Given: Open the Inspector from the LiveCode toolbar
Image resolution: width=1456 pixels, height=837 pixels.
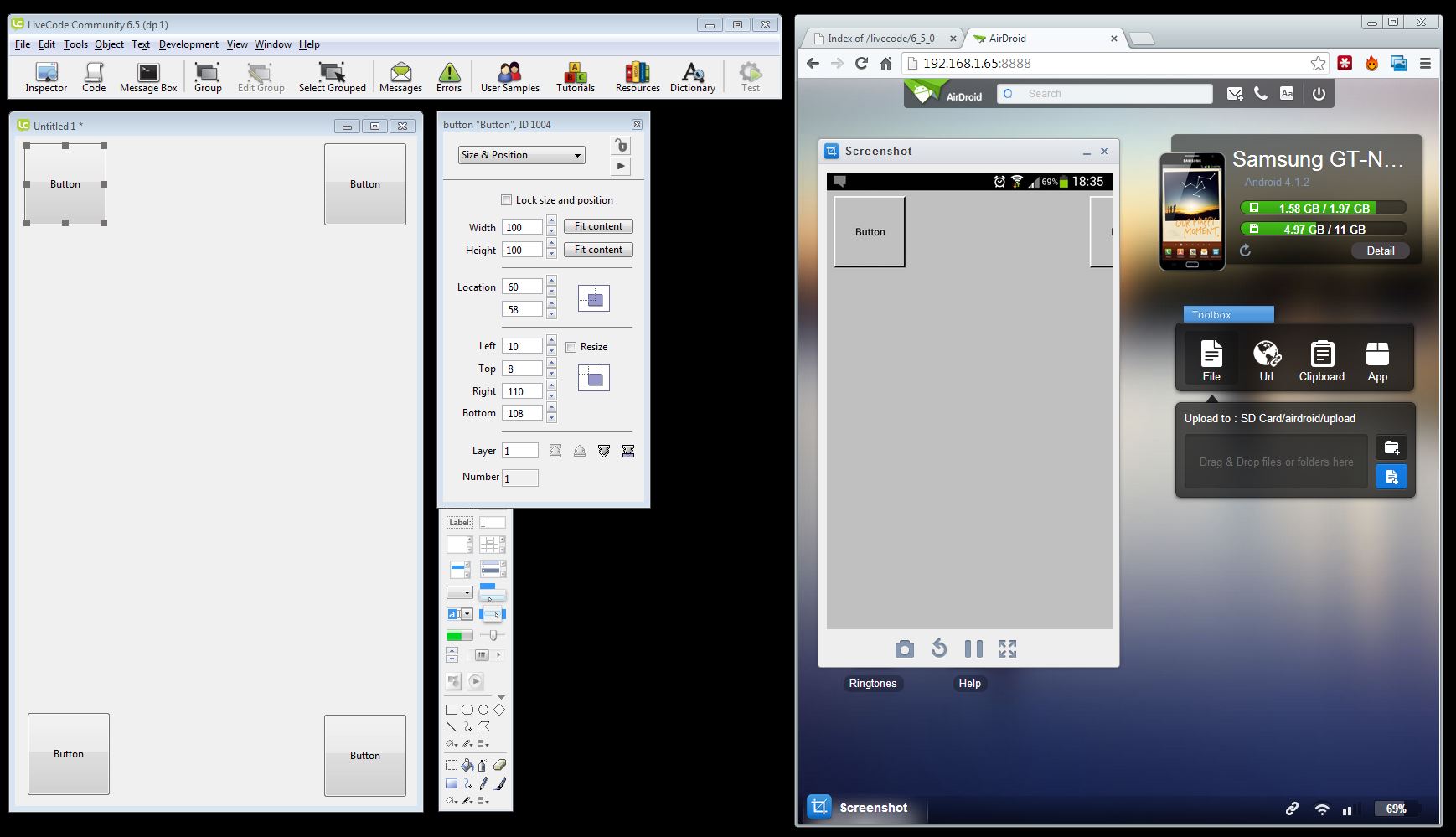Looking at the screenshot, I should [46, 77].
